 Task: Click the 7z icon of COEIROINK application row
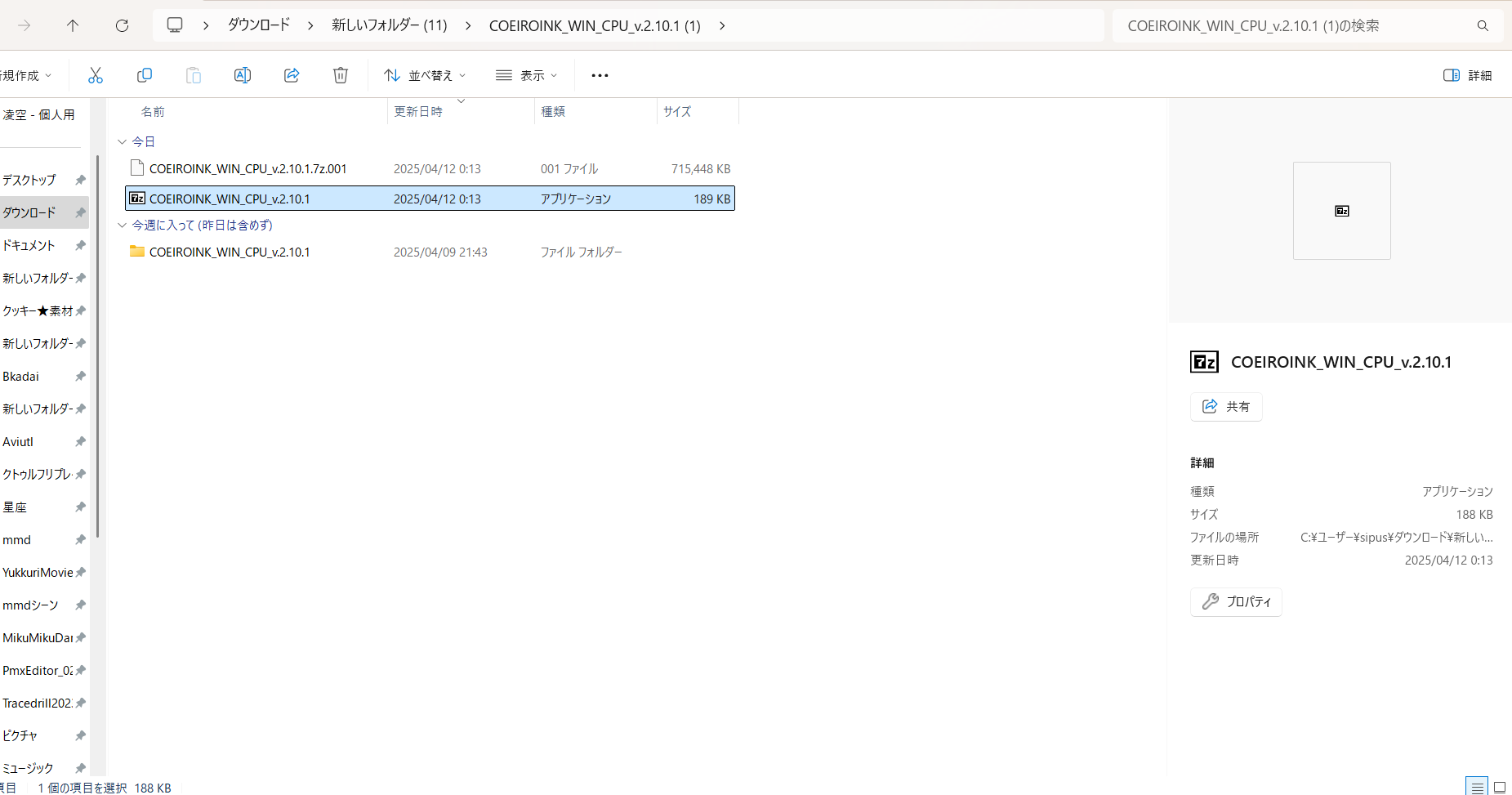click(137, 198)
